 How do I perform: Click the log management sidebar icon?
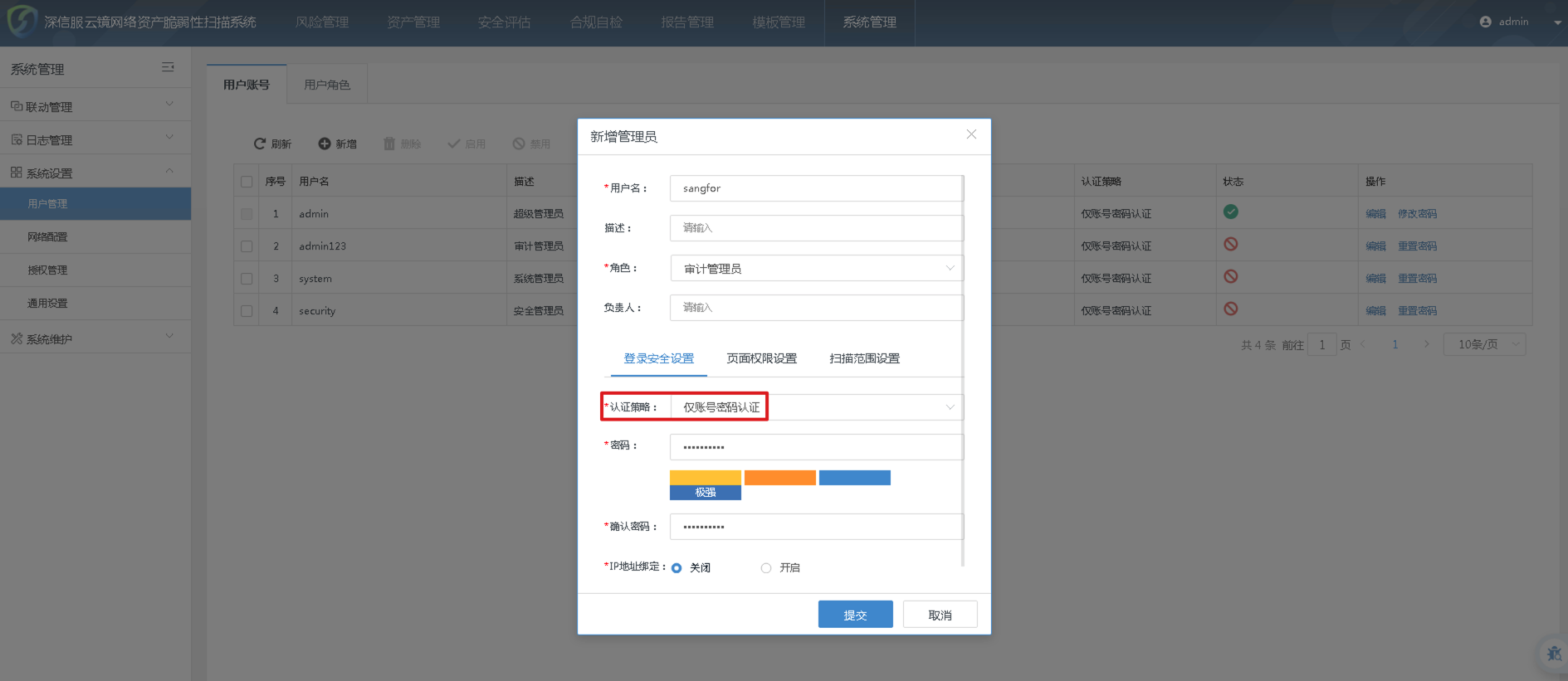tap(17, 139)
